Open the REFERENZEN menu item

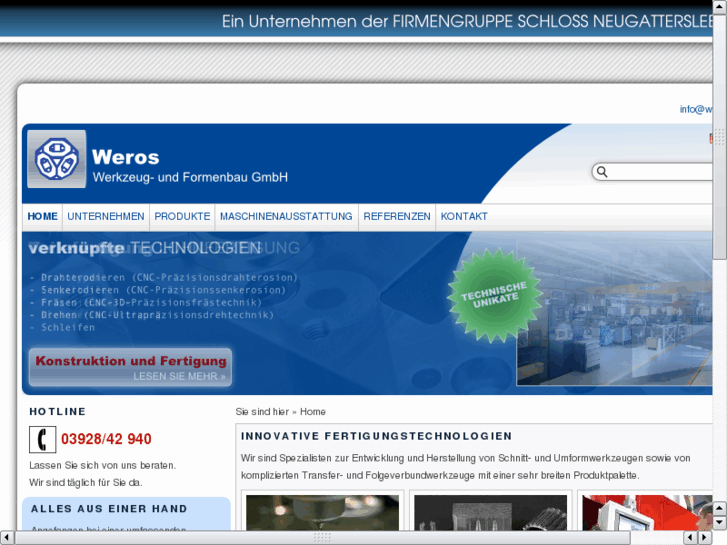tap(397, 217)
